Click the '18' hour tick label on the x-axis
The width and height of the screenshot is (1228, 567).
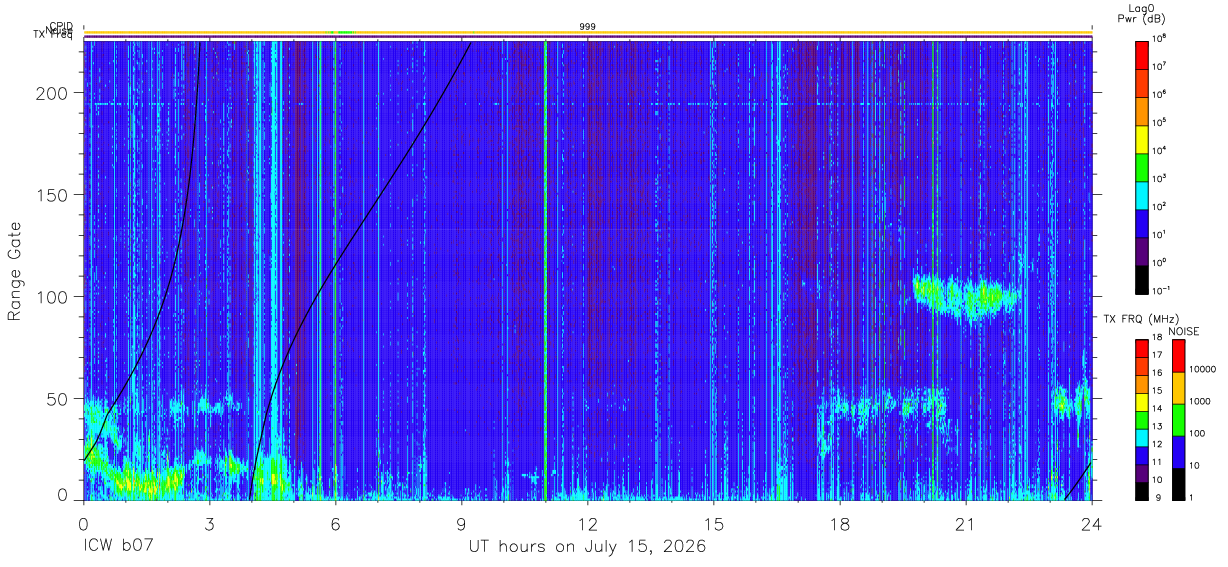[840, 524]
